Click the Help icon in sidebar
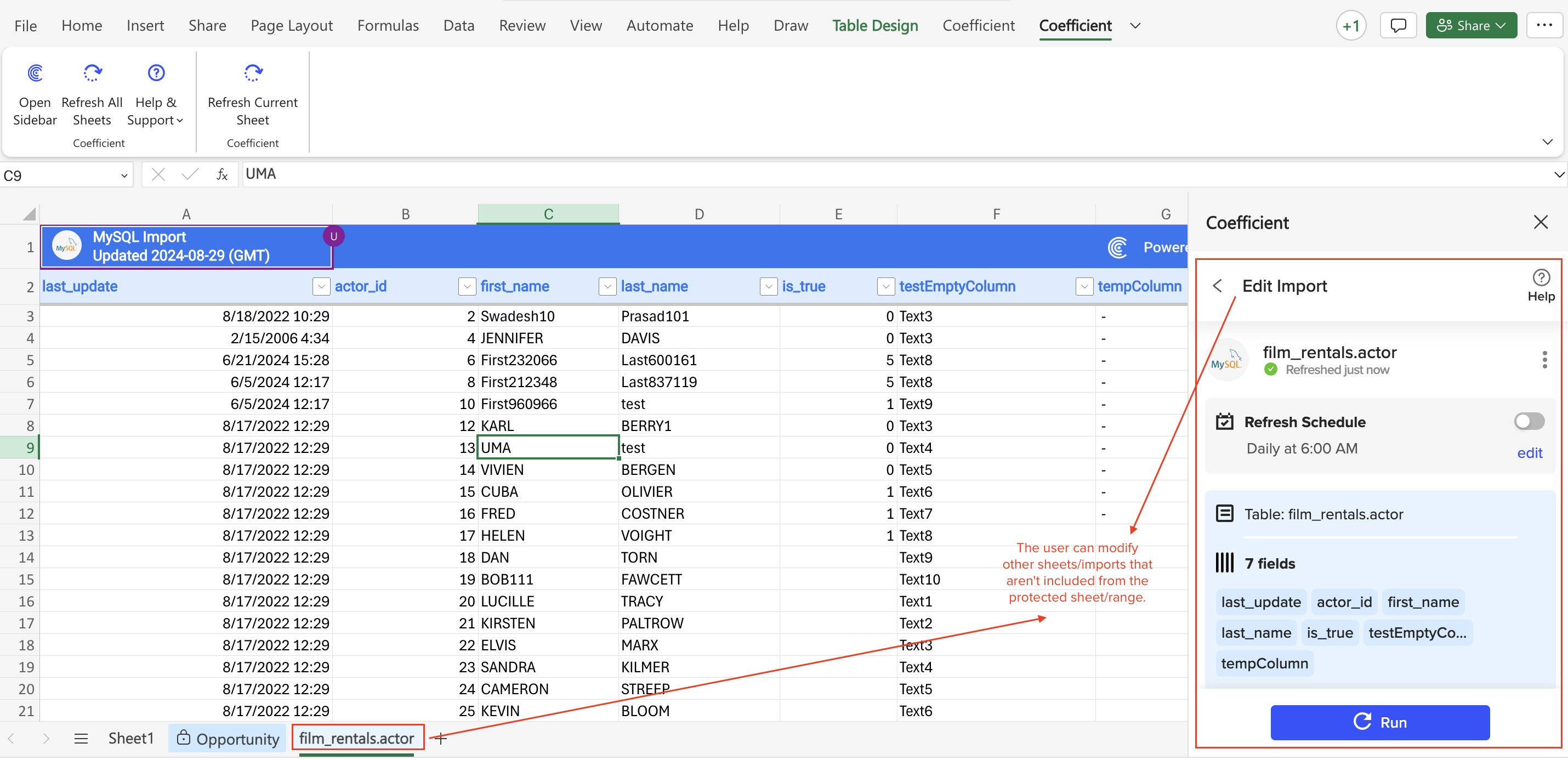Viewport: 1568px width, 760px height. [1541, 286]
